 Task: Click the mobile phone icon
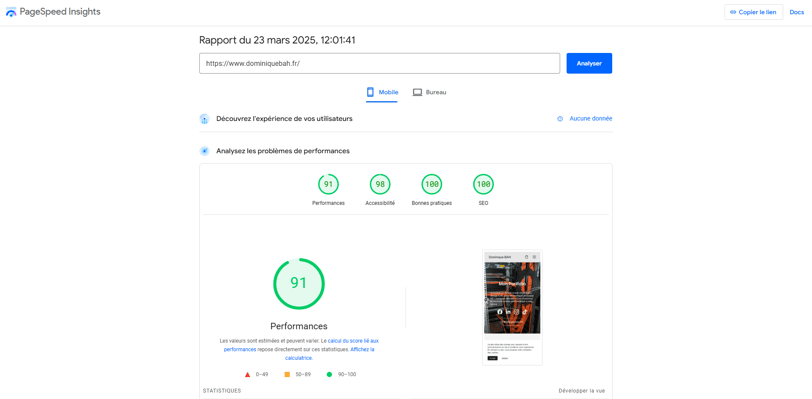point(370,92)
